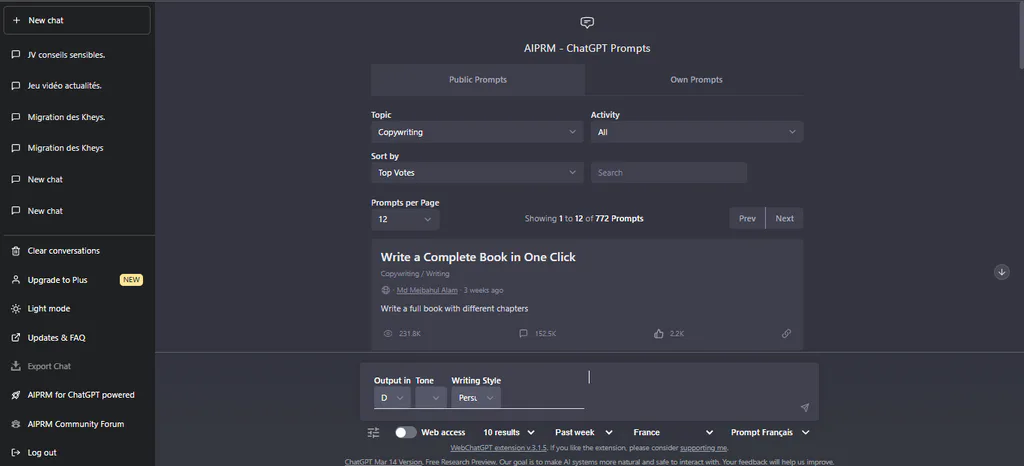Screen dimensions: 1024x466
Task: Open the Prompt Français dropdown
Action: tap(770, 432)
